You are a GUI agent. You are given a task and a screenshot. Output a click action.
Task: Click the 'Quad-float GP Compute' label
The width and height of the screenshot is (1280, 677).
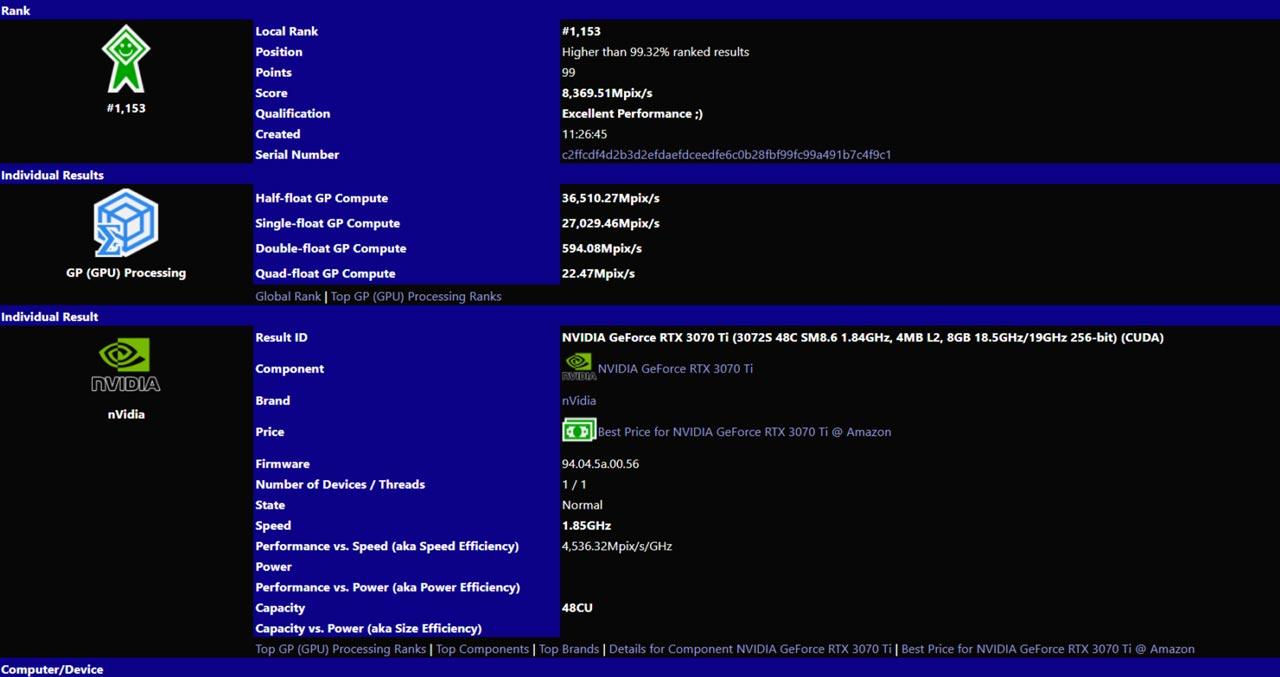[x=325, y=273]
